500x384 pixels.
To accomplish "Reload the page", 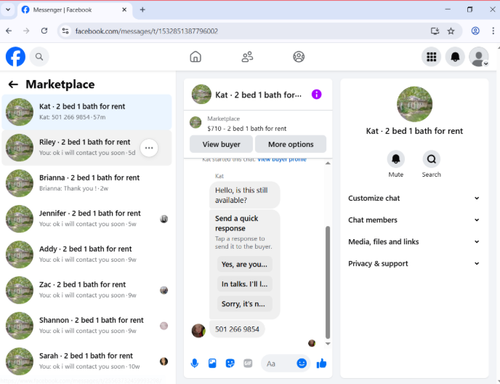I will tap(44, 31).
